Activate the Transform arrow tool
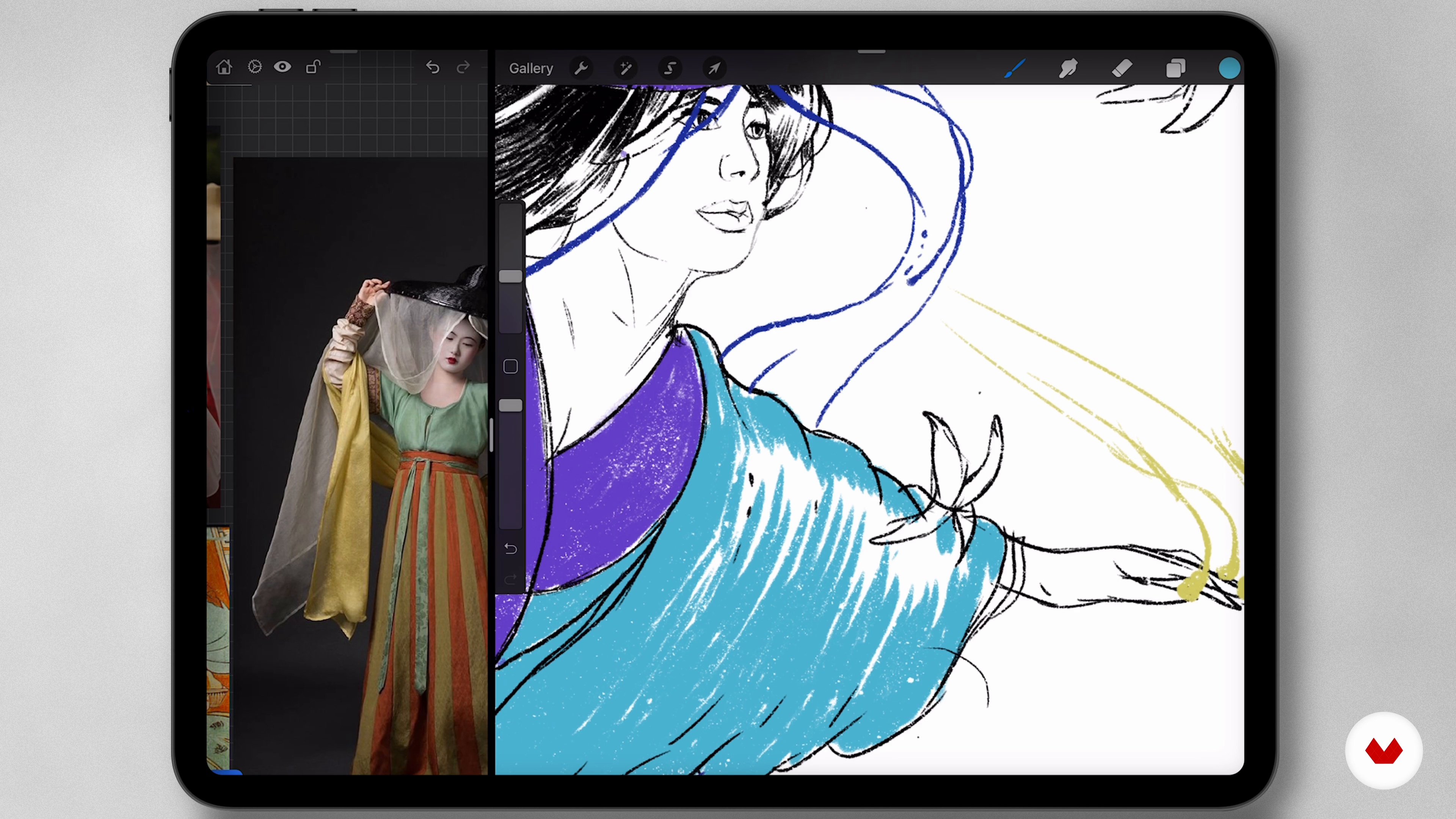The height and width of the screenshot is (819, 1456). [714, 68]
